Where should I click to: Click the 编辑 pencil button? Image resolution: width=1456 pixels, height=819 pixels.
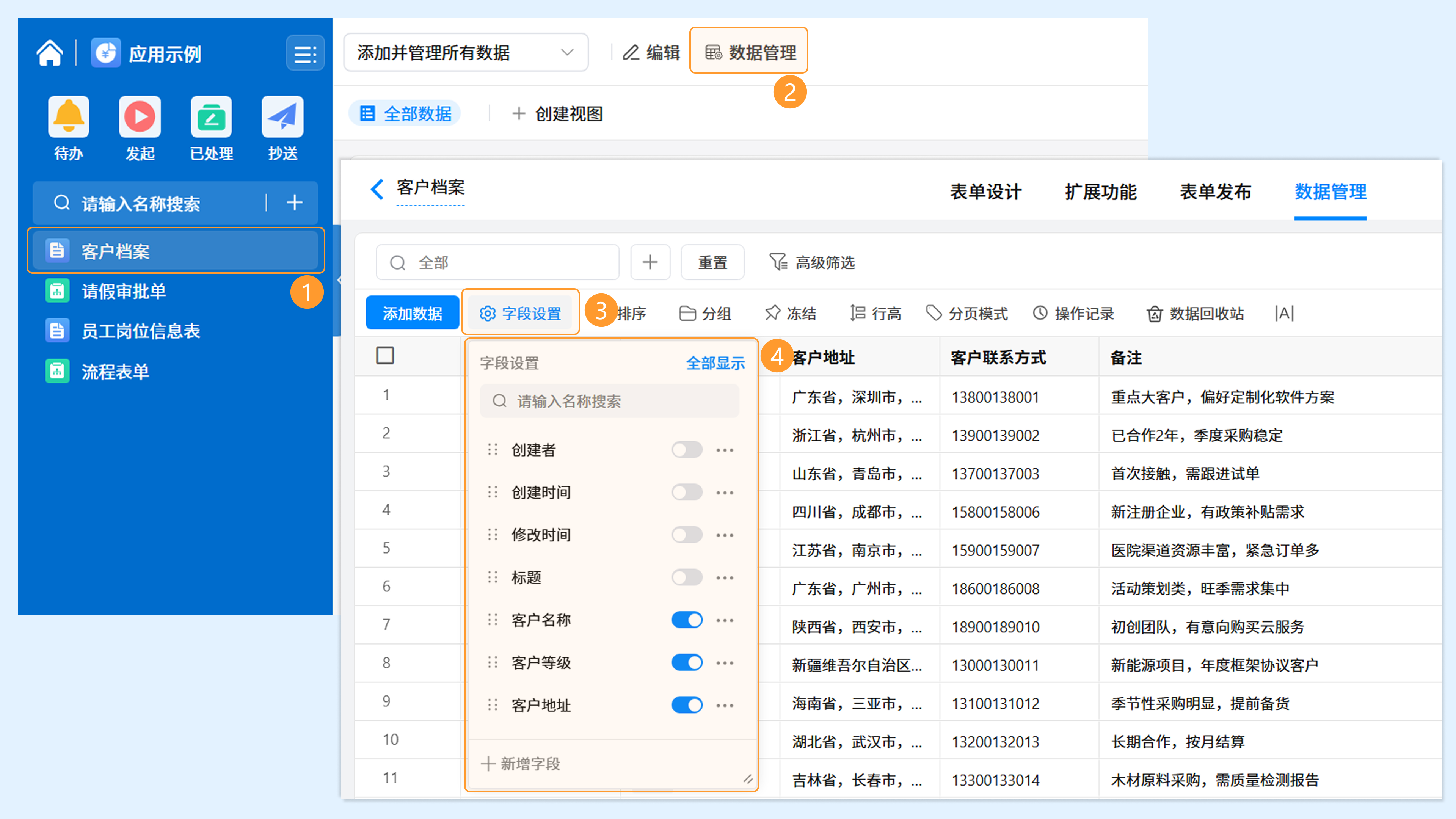[651, 53]
